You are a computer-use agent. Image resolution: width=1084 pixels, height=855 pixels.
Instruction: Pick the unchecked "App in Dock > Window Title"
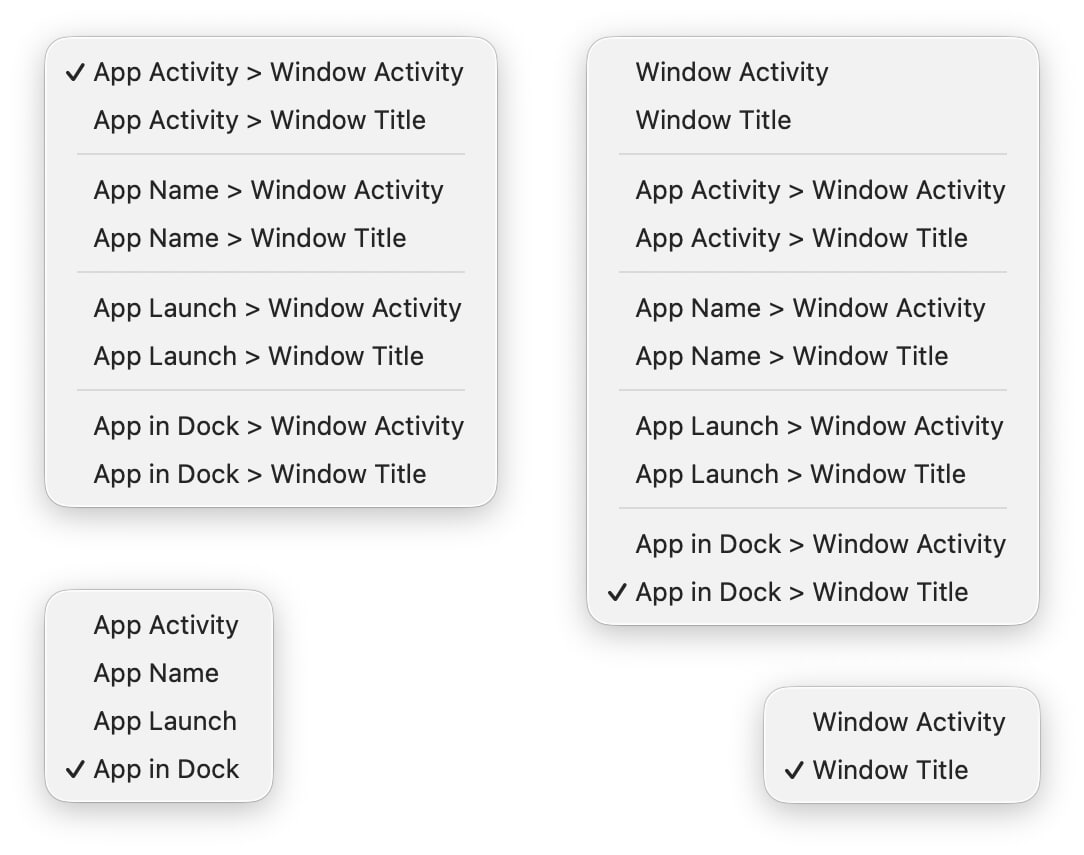pos(259,474)
